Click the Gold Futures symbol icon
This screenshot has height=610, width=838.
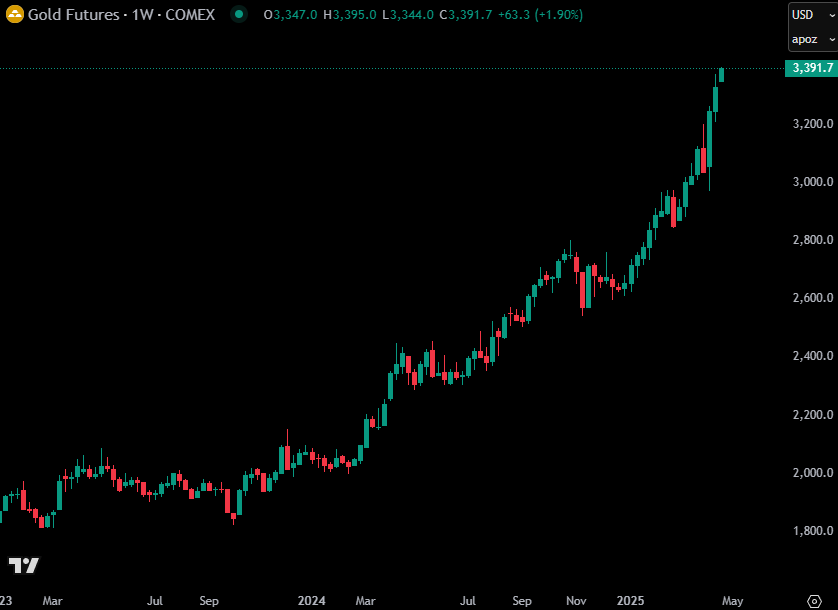pyautogui.click(x=14, y=14)
